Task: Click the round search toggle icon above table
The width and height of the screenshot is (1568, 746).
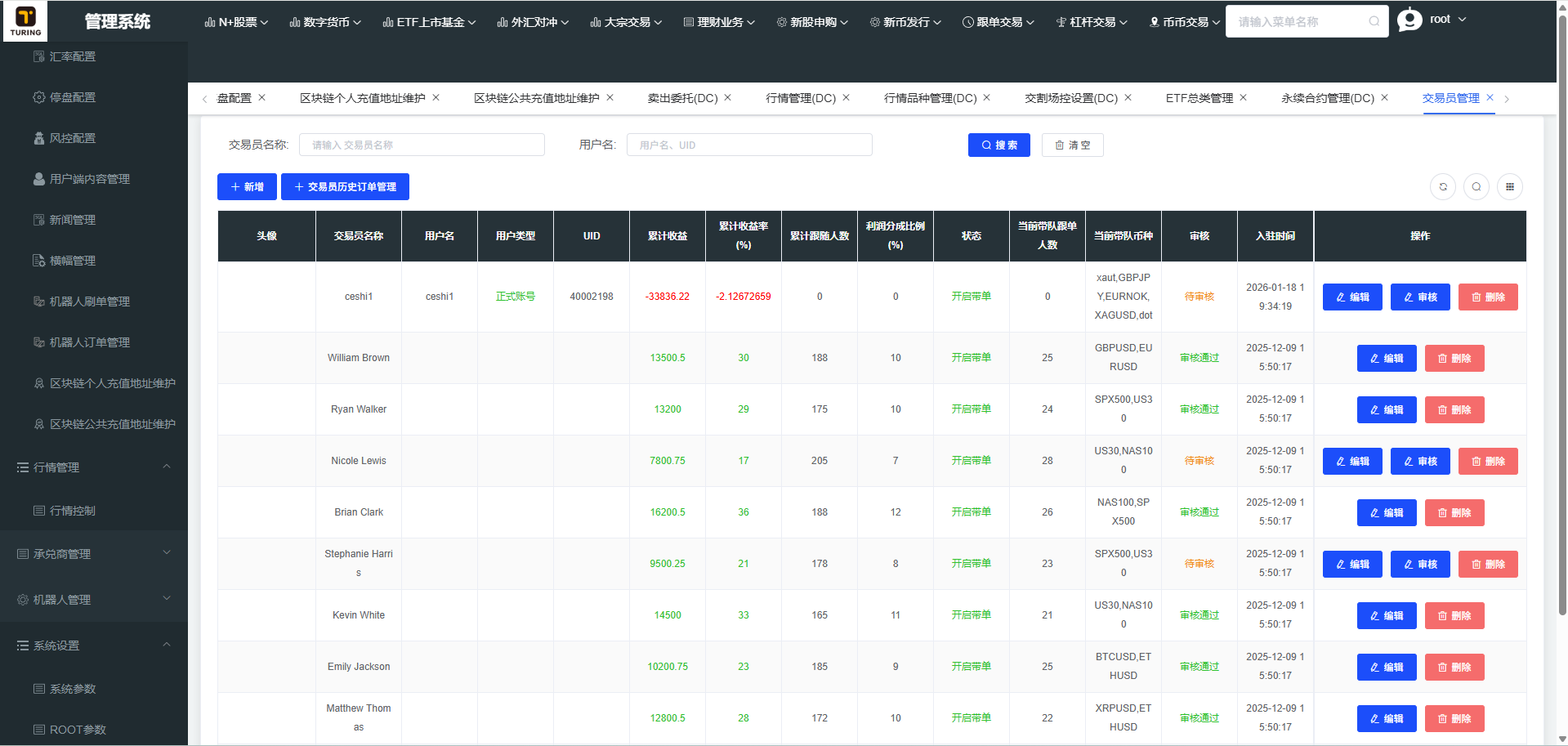Action: coord(1476,187)
